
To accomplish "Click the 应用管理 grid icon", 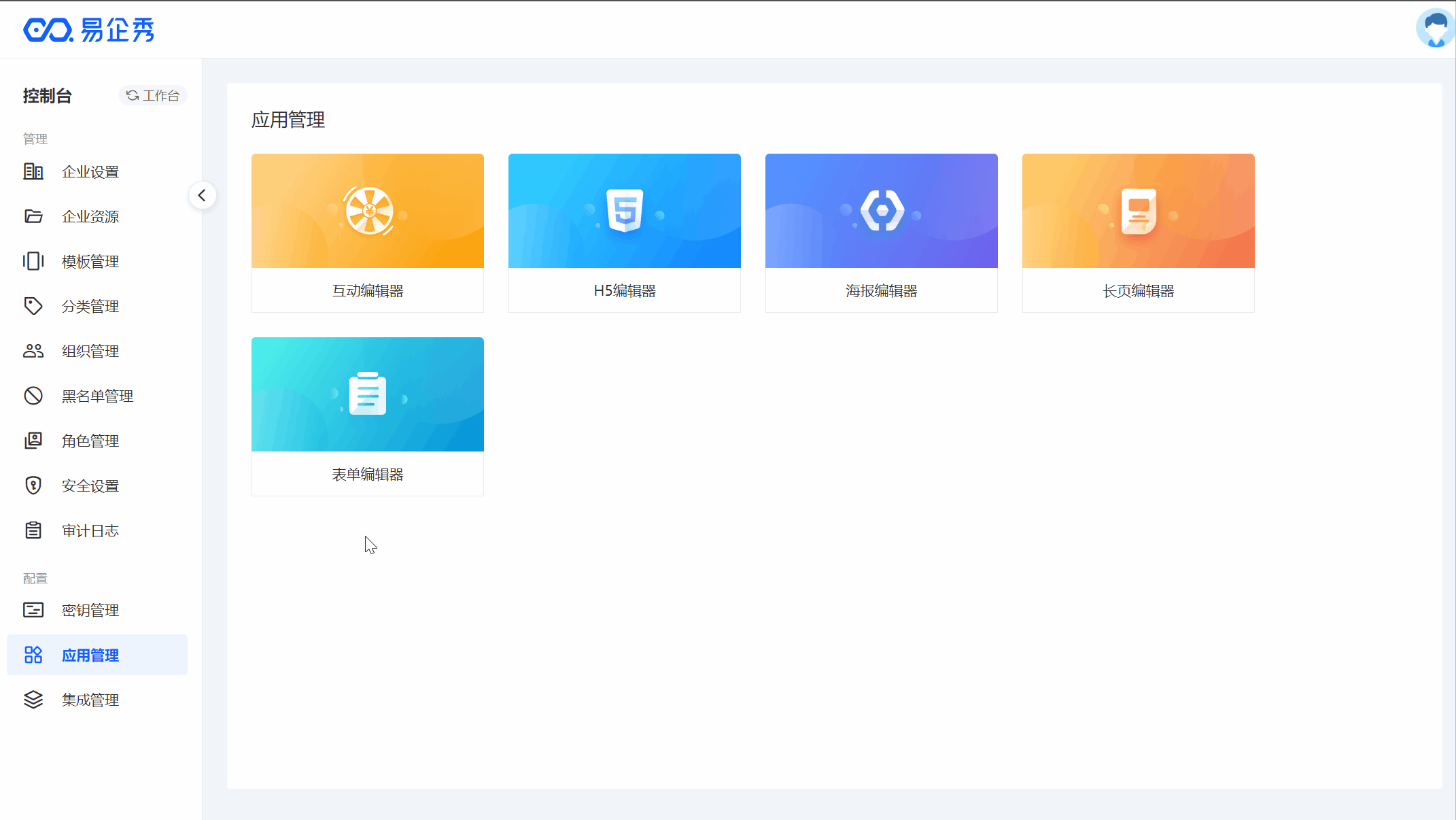I will click(33, 655).
